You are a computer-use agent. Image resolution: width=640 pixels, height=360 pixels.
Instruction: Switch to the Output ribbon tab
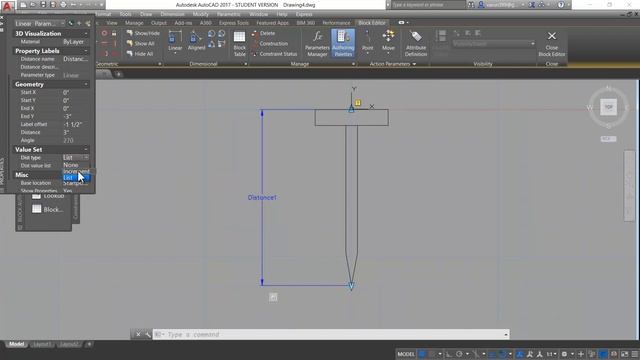[x=159, y=23]
